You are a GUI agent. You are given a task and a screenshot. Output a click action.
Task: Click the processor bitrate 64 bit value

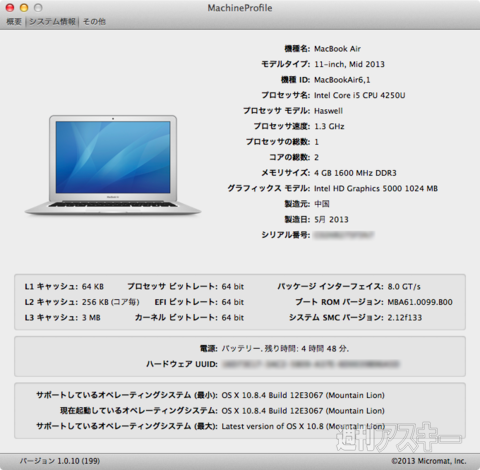(x=233, y=286)
